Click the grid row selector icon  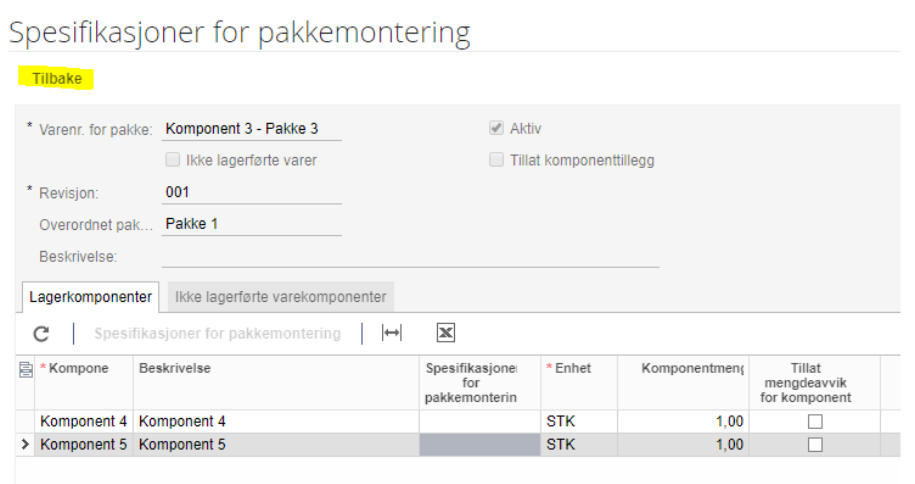[x=26, y=370]
